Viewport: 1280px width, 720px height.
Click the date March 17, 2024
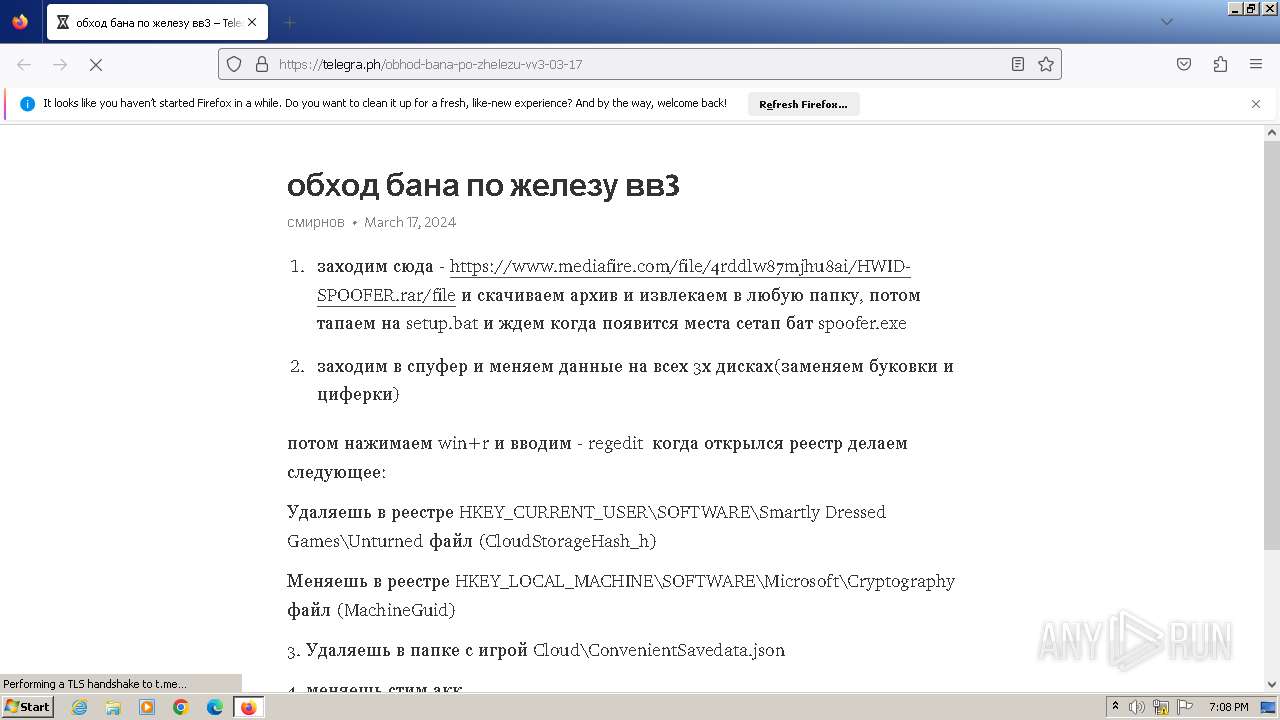[x=410, y=222]
